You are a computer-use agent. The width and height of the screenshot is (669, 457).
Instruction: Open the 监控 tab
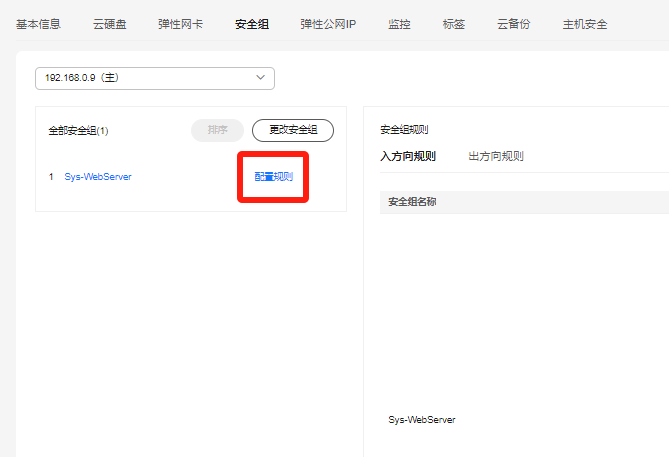click(399, 24)
